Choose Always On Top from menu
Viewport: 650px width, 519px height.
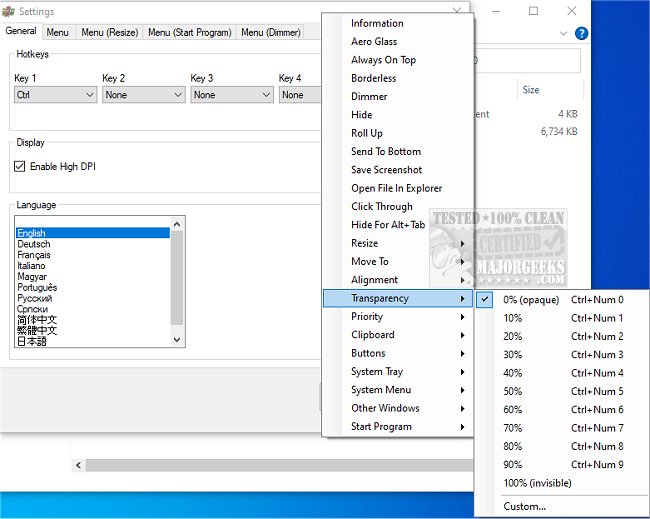(x=383, y=60)
